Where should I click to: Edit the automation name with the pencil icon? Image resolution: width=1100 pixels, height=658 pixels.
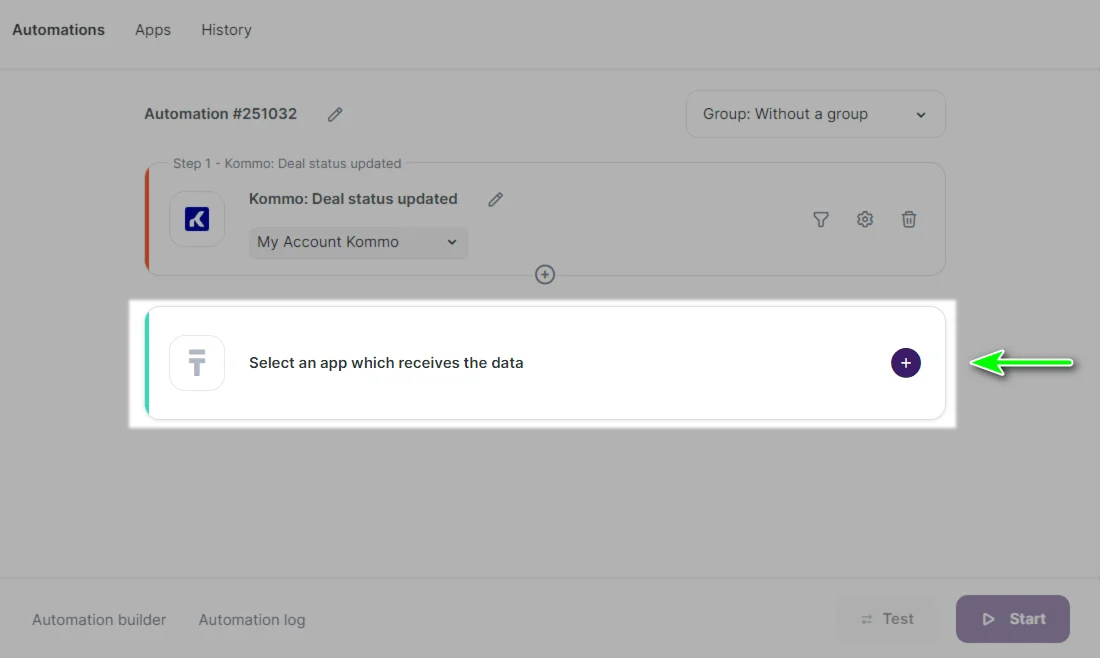(334, 114)
